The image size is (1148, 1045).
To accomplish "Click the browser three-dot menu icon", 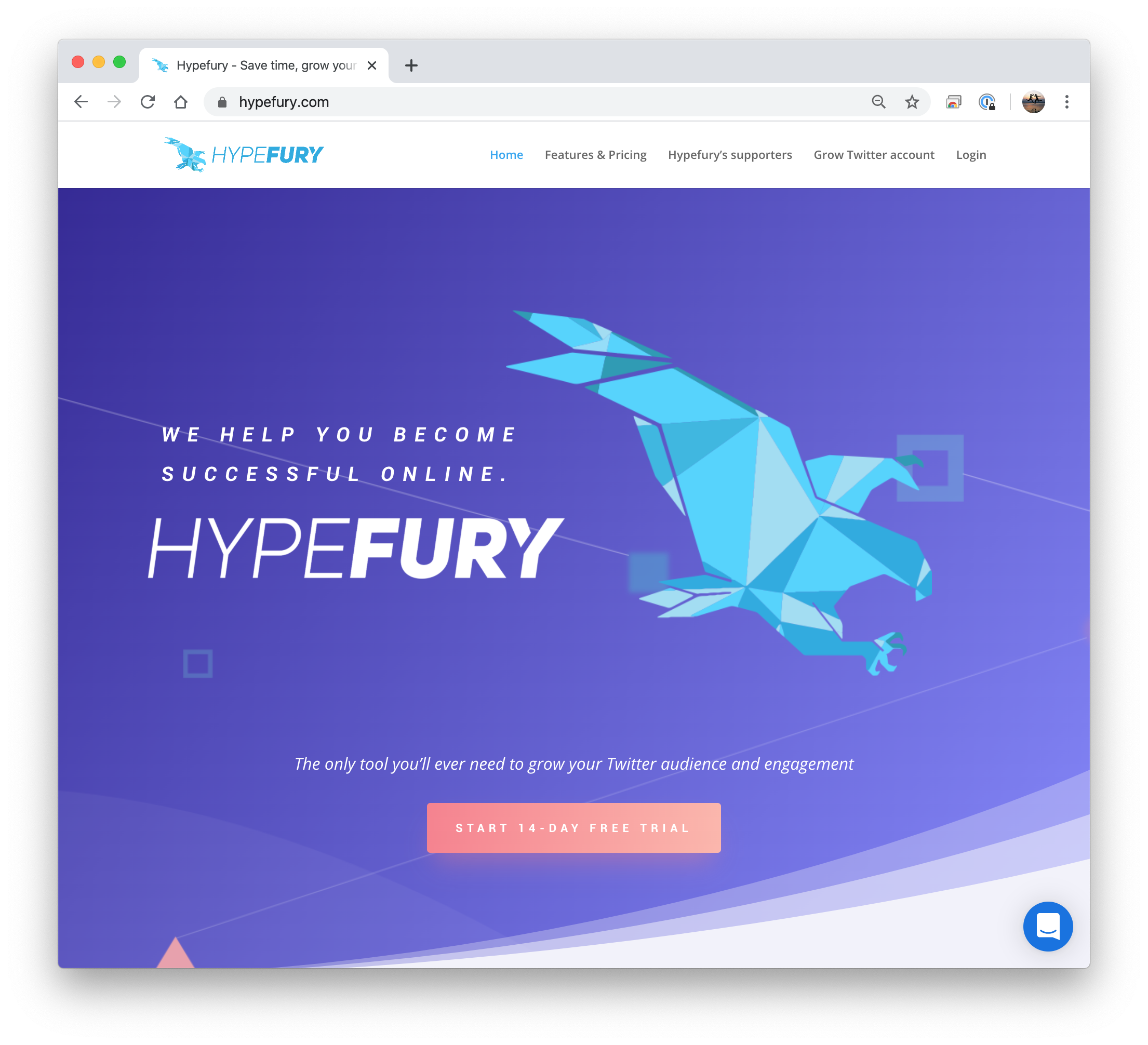I will click(x=1067, y=101).
